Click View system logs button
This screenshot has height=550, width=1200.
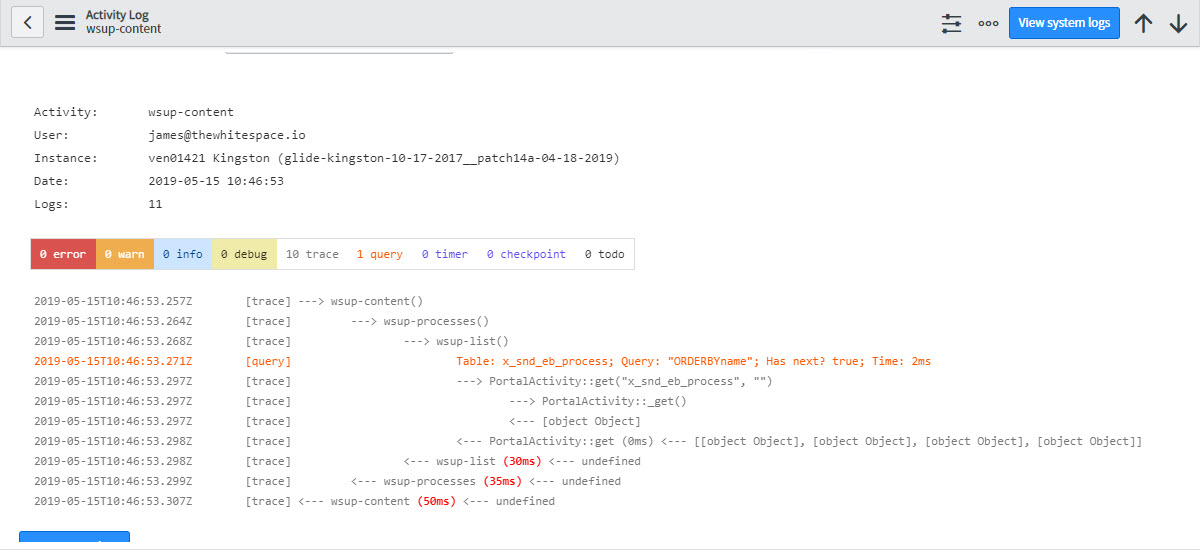1063,23
